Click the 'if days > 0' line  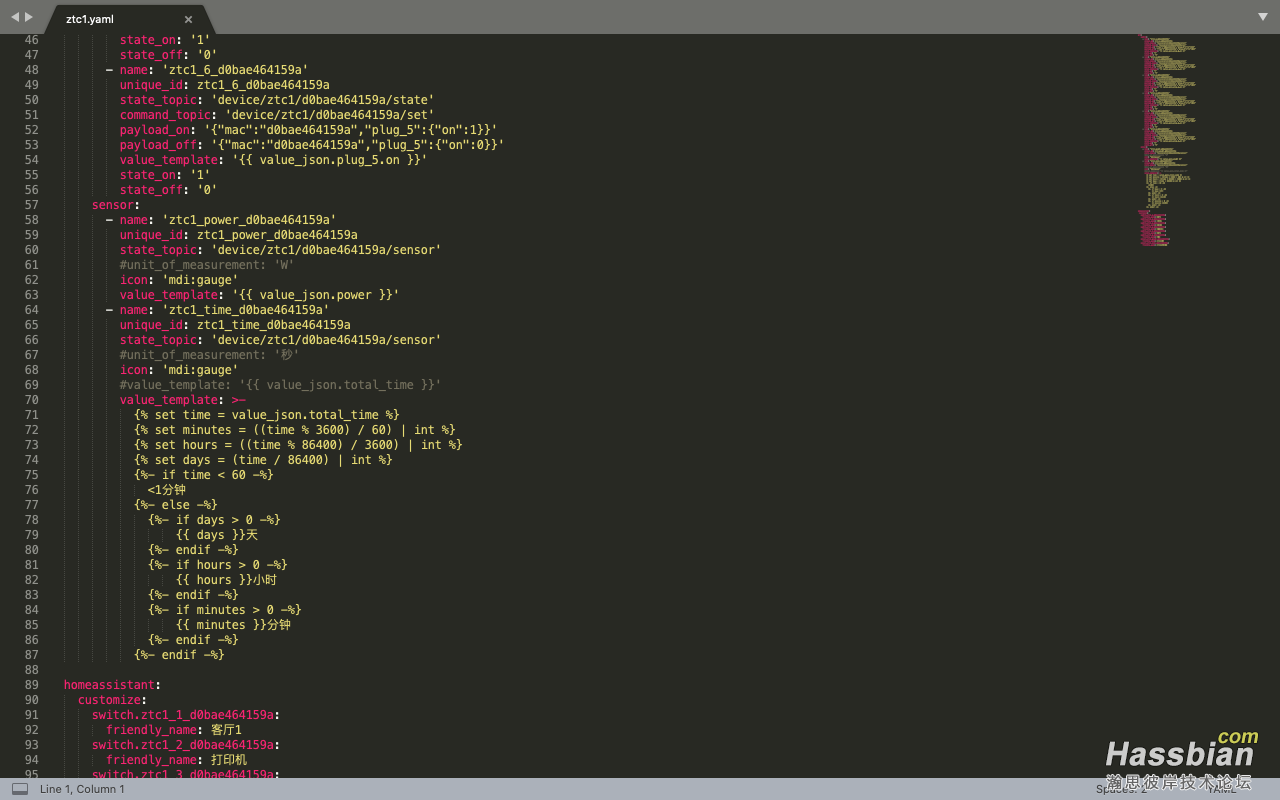tap(214, 520)
